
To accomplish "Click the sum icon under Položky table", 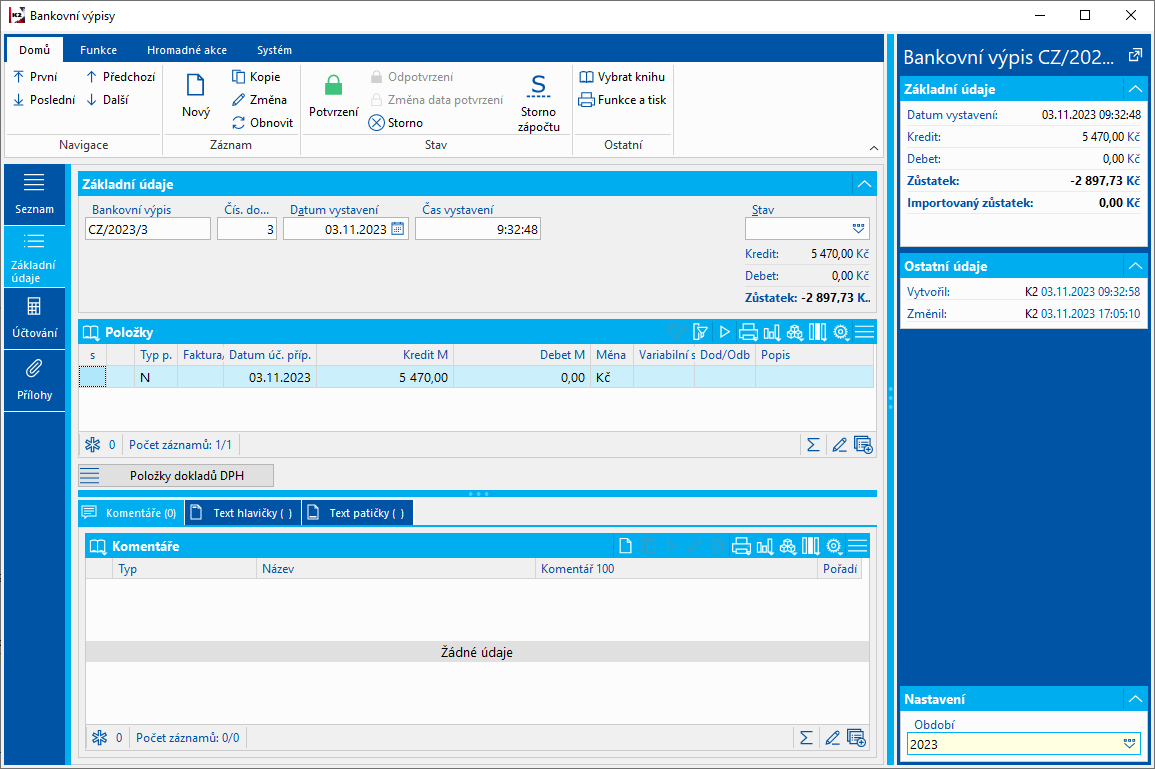I will click(812, 444).
